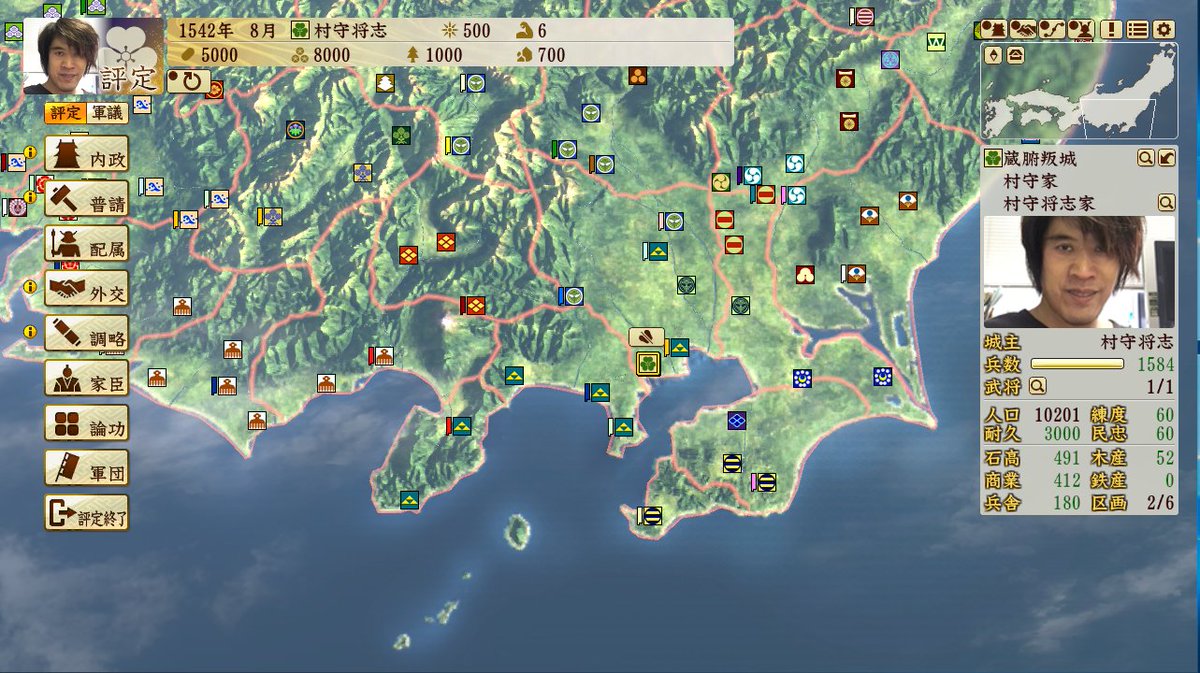Select the purple diamond crest castle on peninsula
Image resolution: width=1200 pixels, height=673 pixels.
tap(737, 420)
